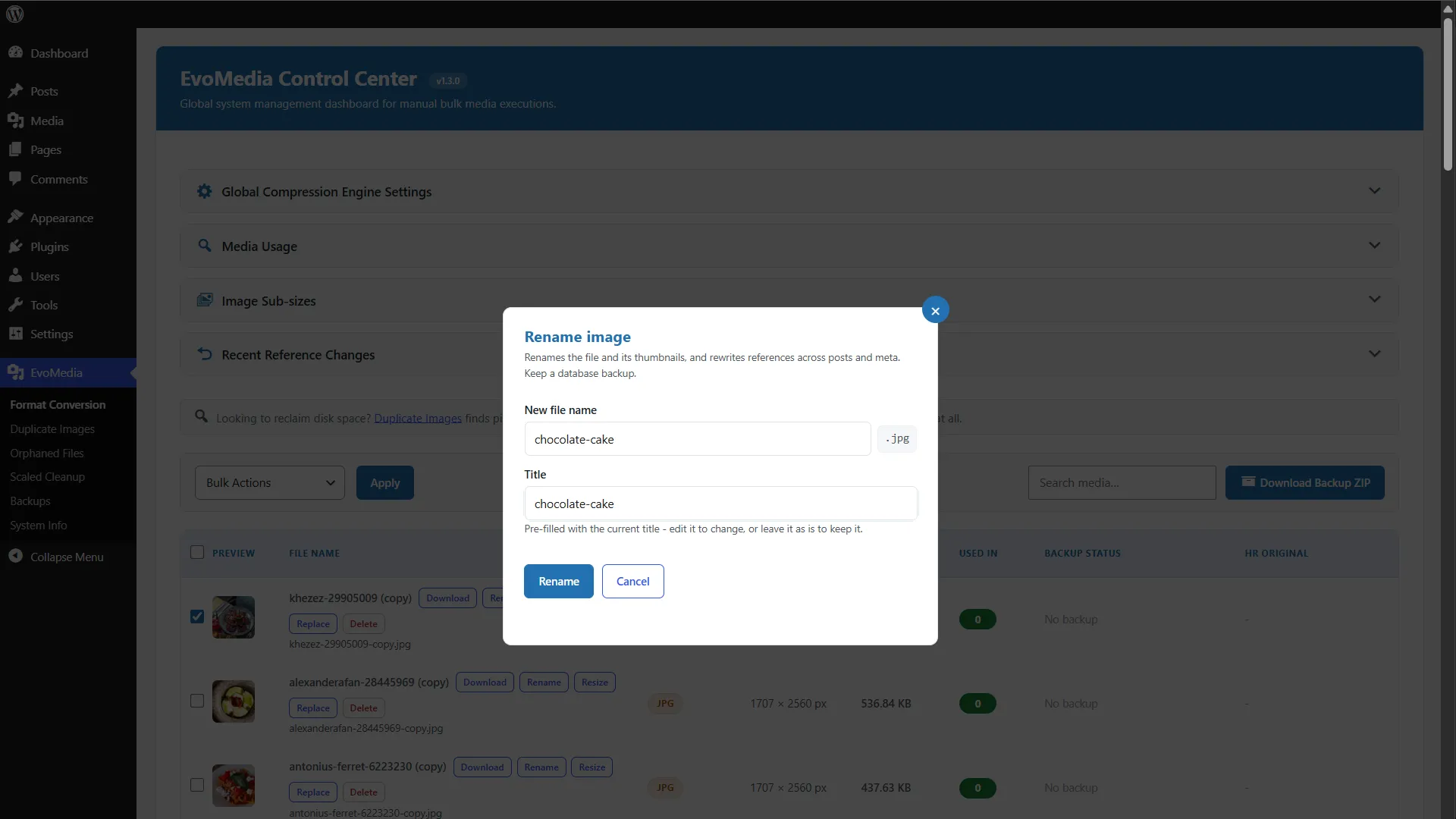Expand the Media Usage section chevron

click(1374, 246)
